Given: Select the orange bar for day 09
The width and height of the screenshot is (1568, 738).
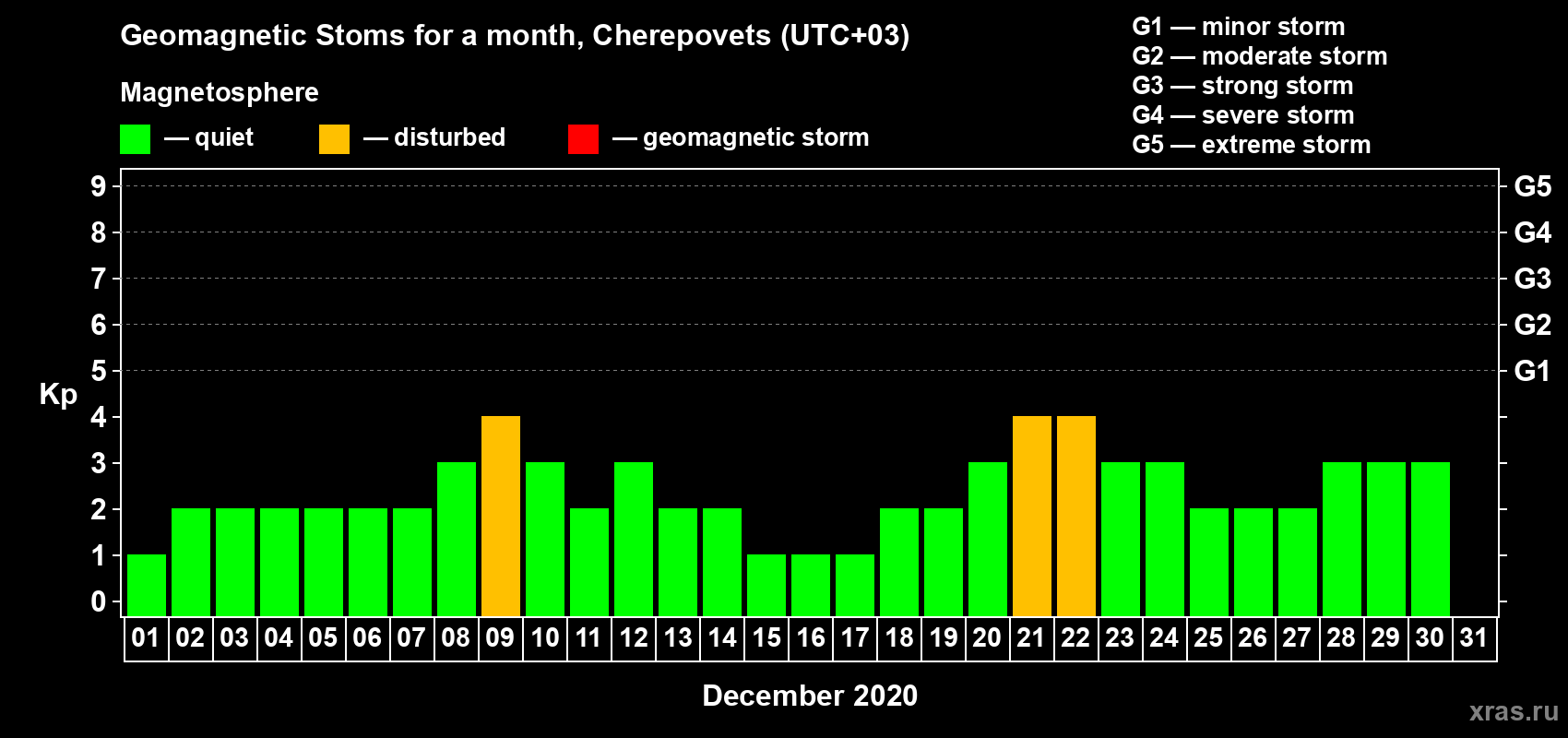Looking at the screenshot, I should point(501,517).
